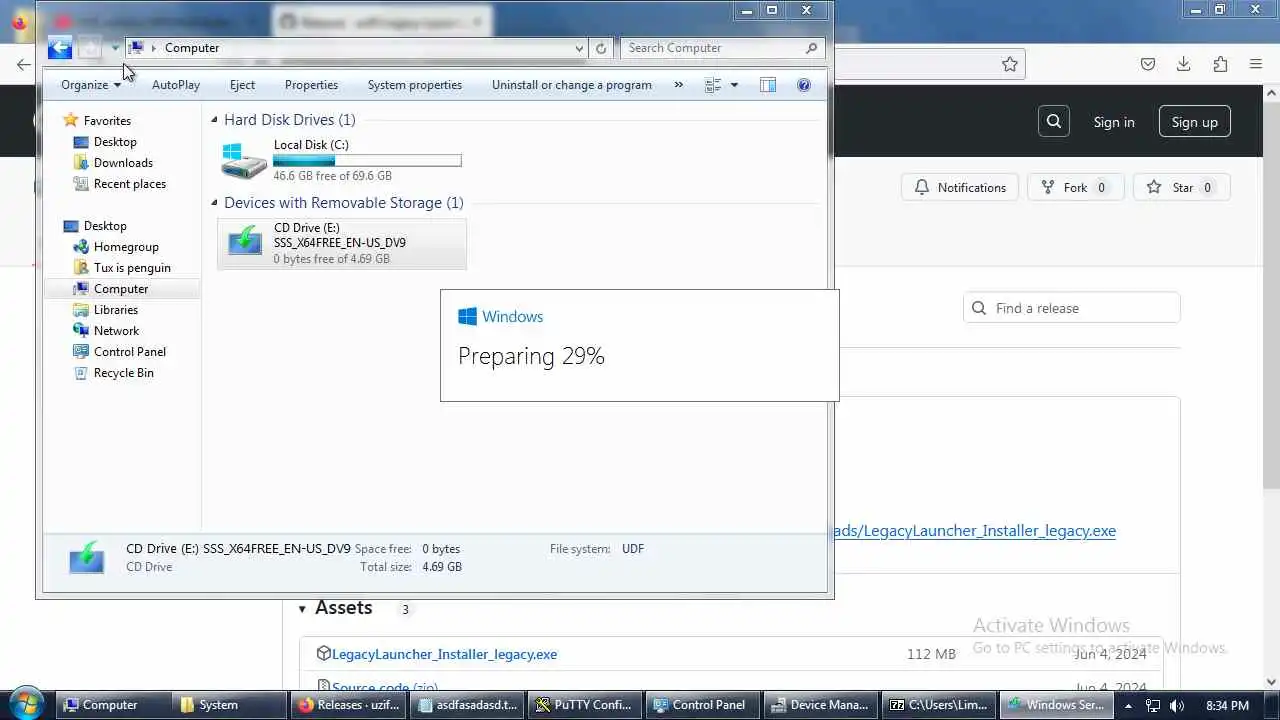
Task: Collapse the Hard Disk Drives group
Action: pos(214,120)
